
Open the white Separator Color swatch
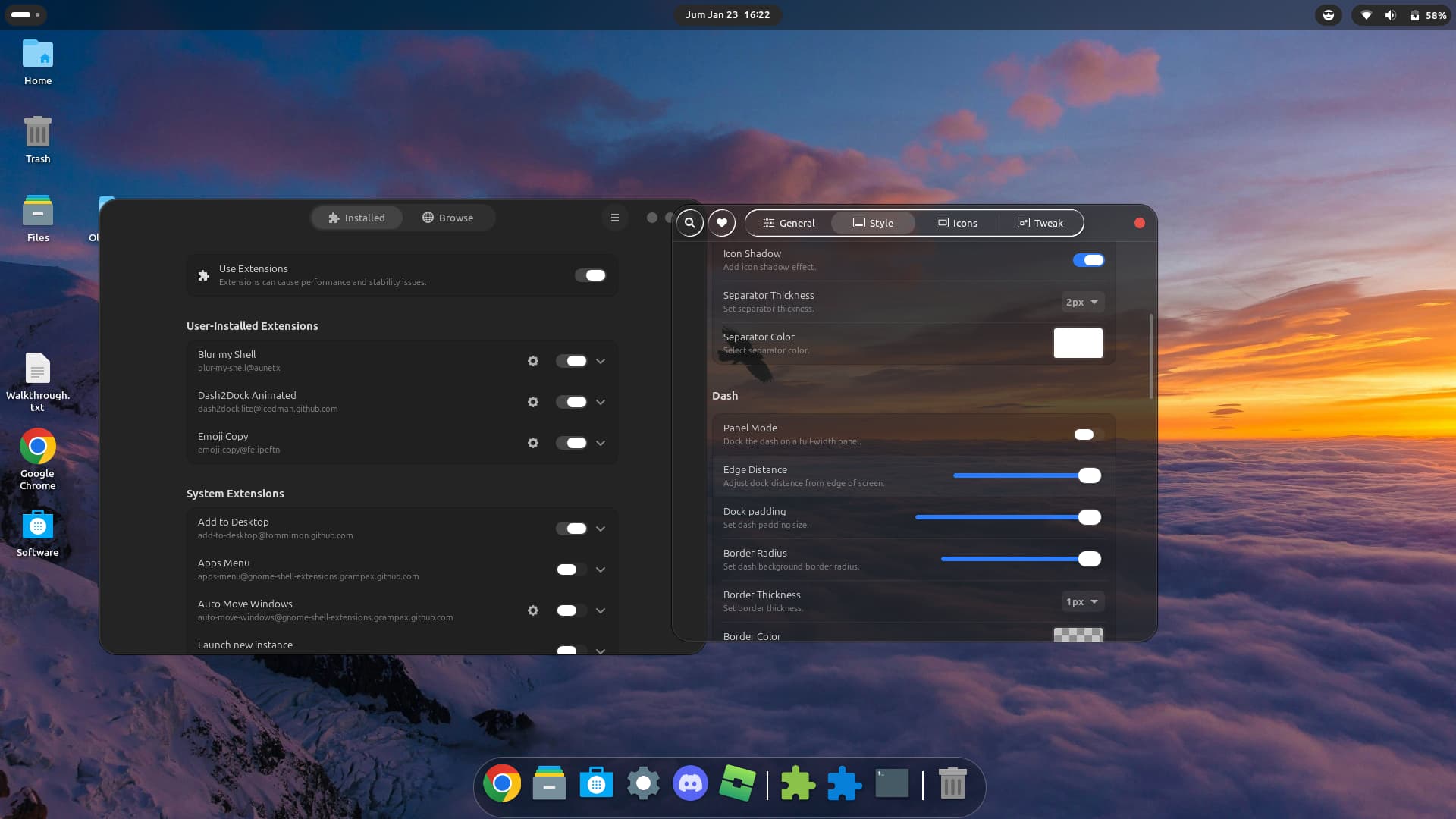(1078, 343)
